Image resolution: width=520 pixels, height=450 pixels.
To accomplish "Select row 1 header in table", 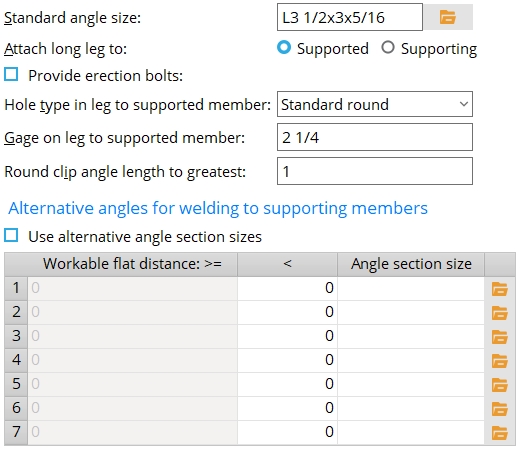I will point(16,288).
